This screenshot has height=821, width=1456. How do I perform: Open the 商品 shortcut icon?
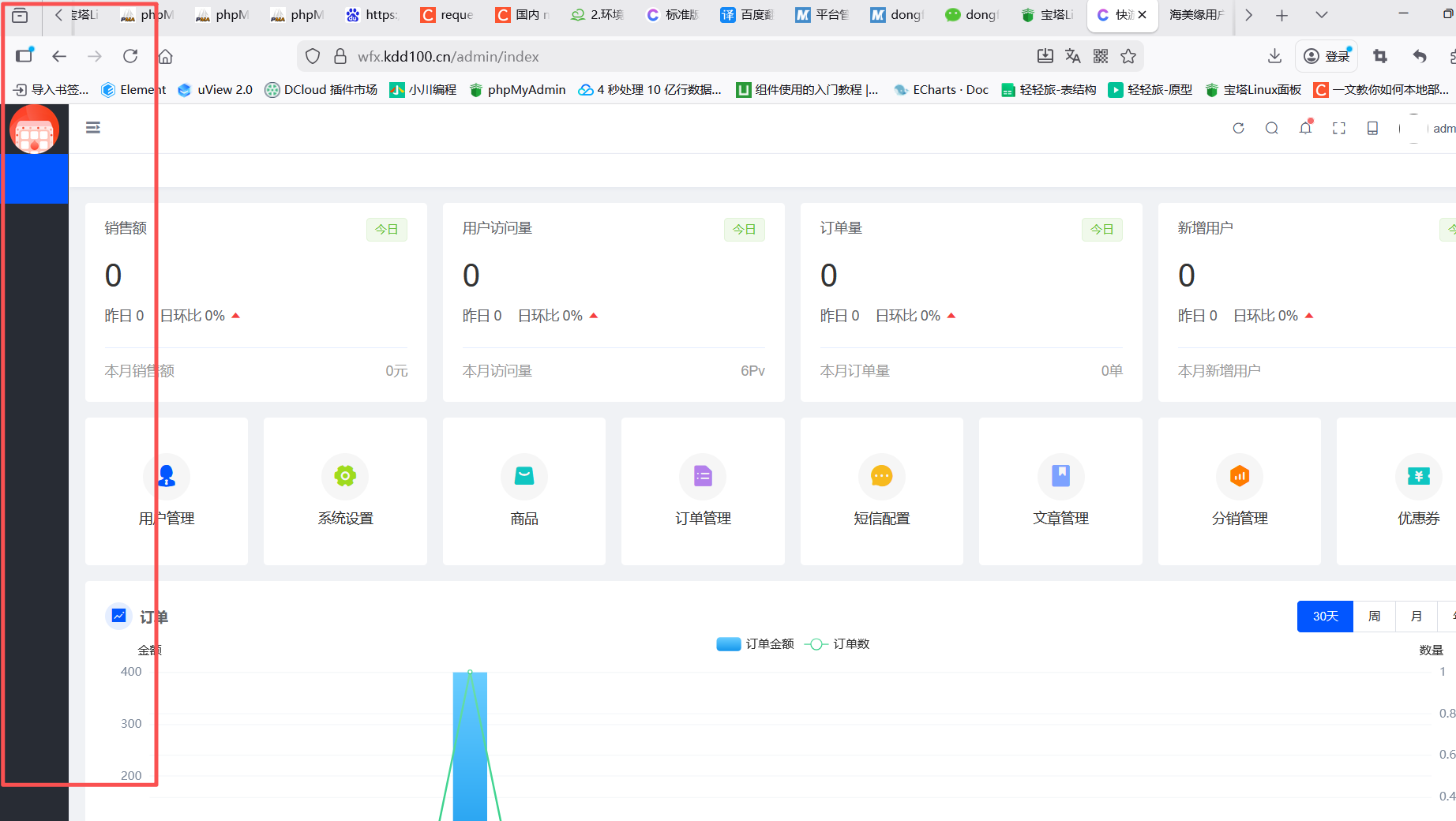pyautogui.click(x=524, y=476)
